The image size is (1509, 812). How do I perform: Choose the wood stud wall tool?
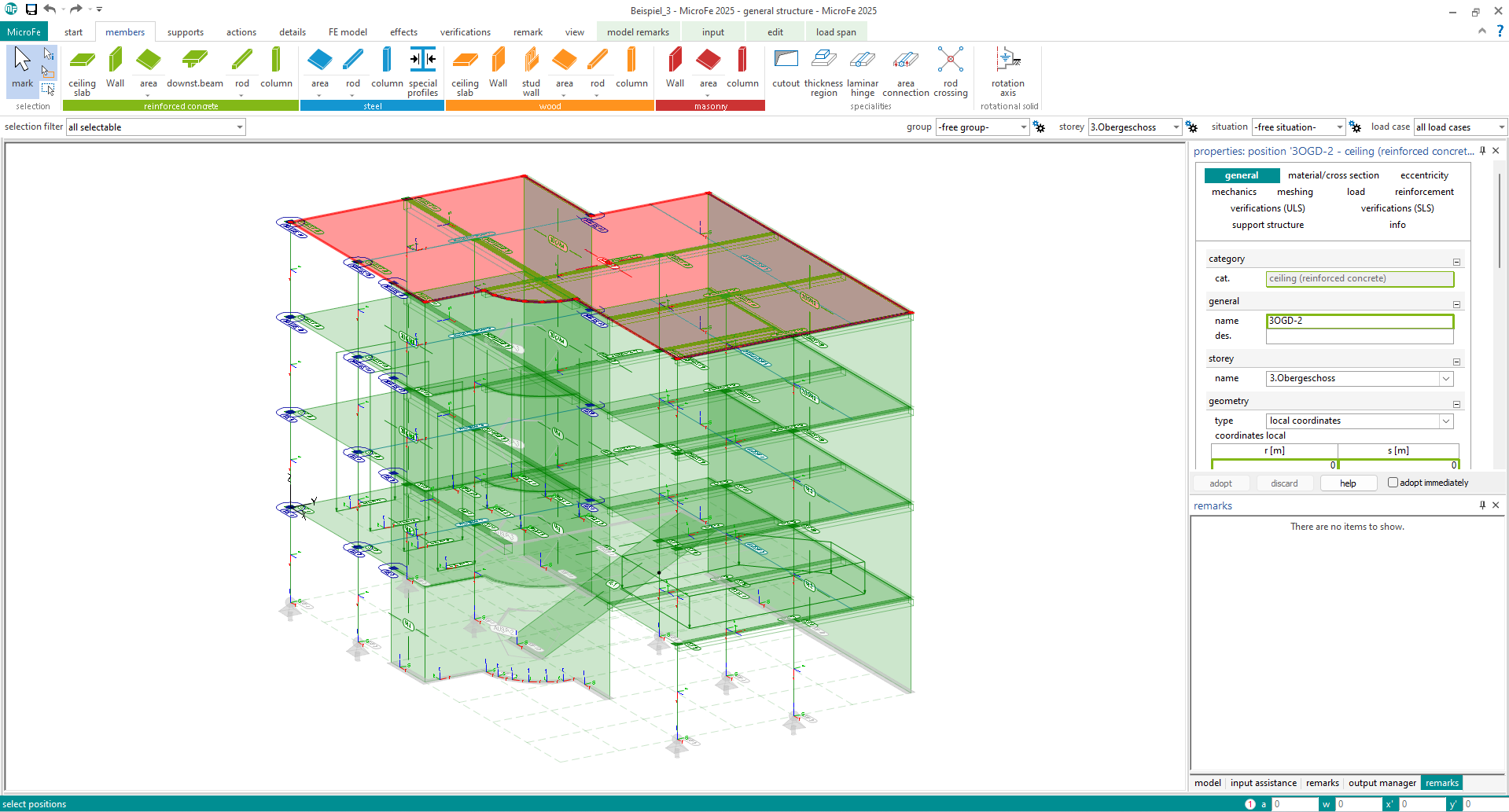(531, 70)
